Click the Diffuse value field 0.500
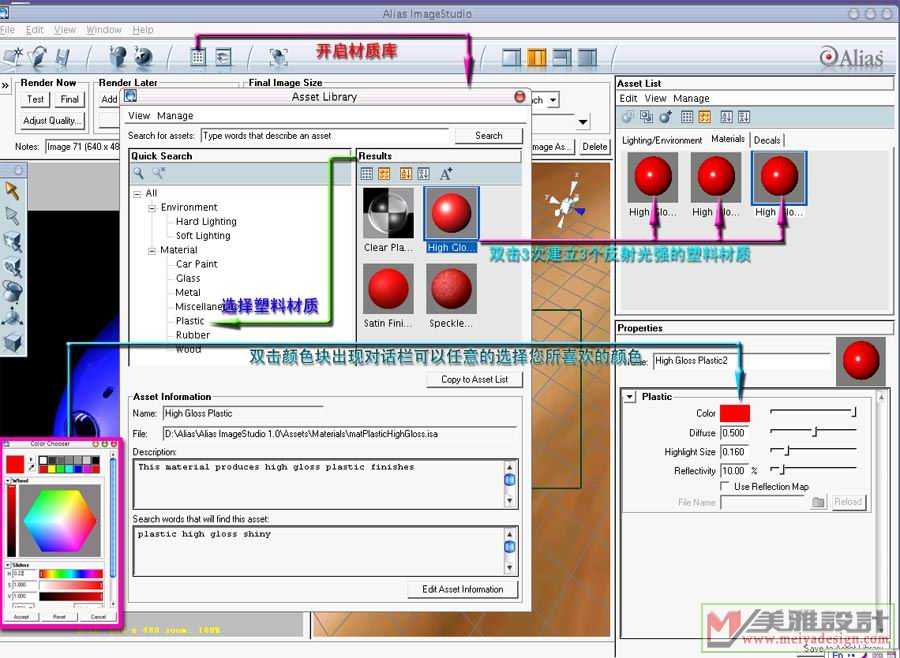Image resolution: width=900 pixels, height=658 pixels. [x=735, y=433]
